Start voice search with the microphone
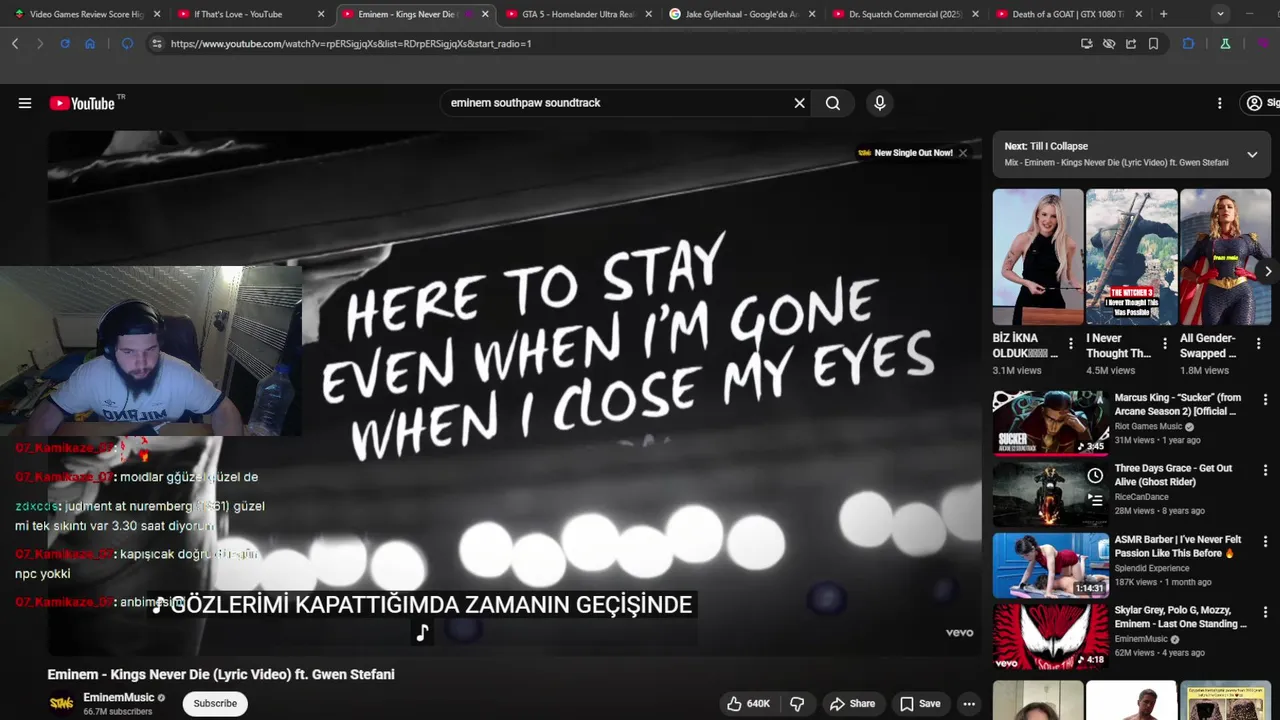The image size is (1280, 720). click(880, 103)
